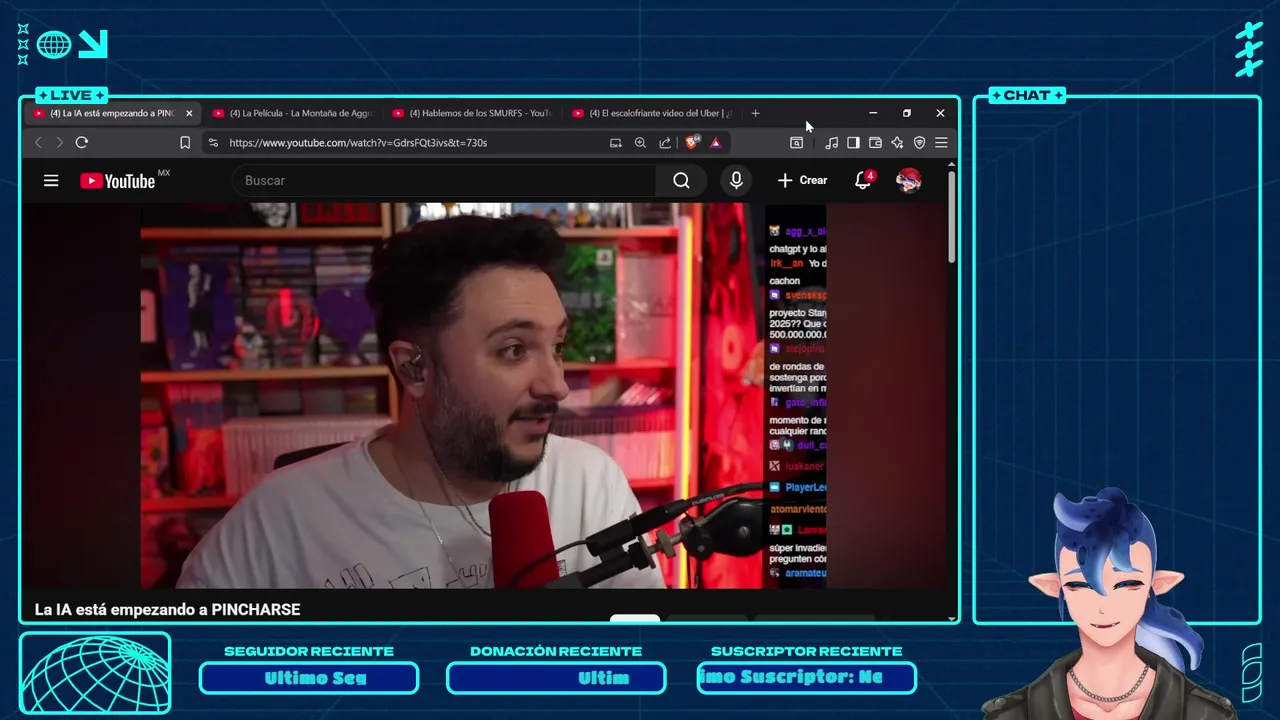The image size is (1280, 720).
Task: Open the Brave Playlist music note icon
Action: [832, 143]
